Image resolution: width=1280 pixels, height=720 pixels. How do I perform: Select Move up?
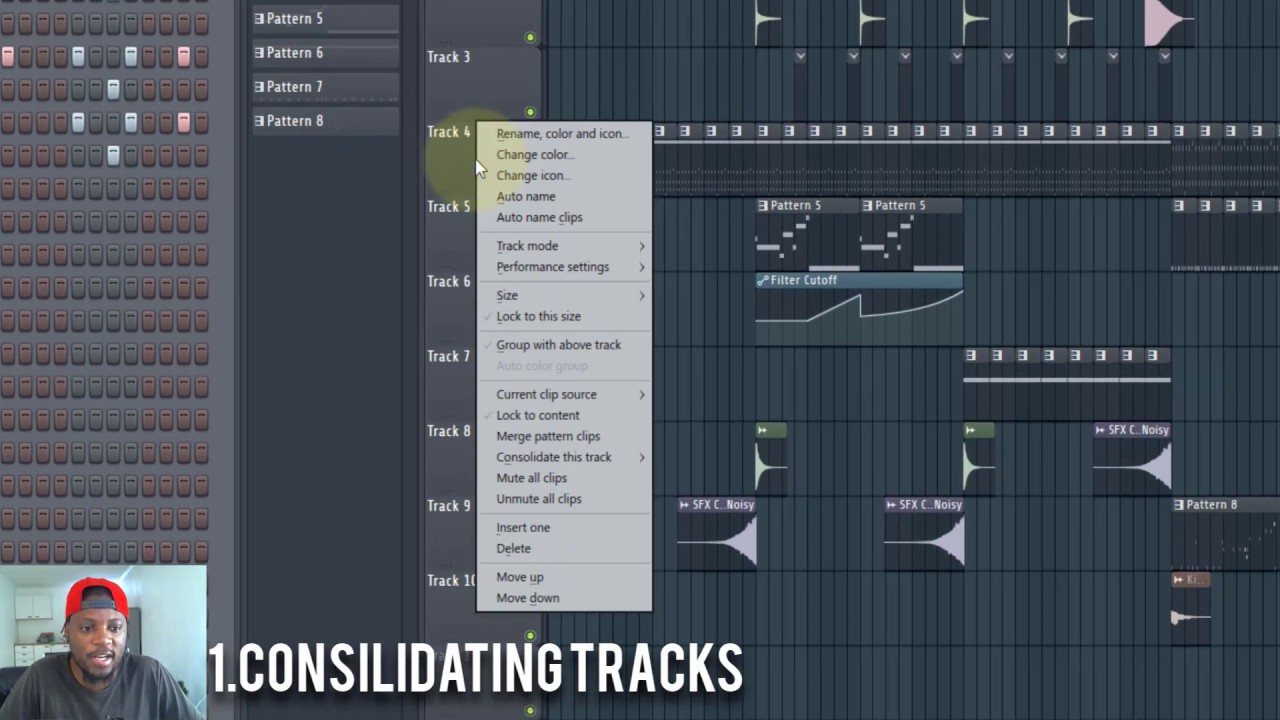(520, 577)
